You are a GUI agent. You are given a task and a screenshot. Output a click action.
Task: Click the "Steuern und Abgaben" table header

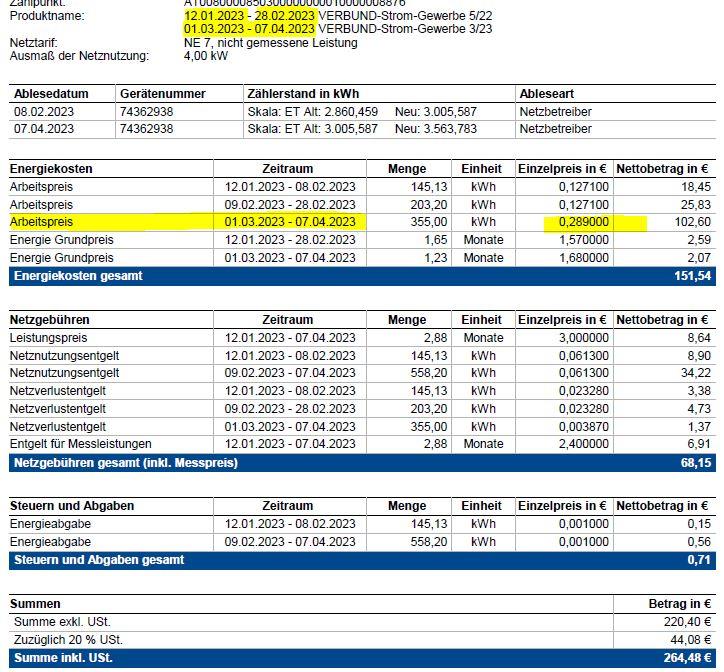[72, 506]
